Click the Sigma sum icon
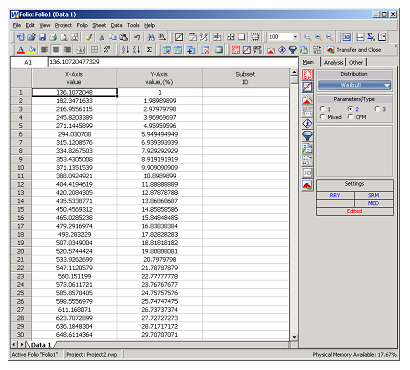Viewport: 410px width, 370px height. pyautogui.click(x=149, y=50)
